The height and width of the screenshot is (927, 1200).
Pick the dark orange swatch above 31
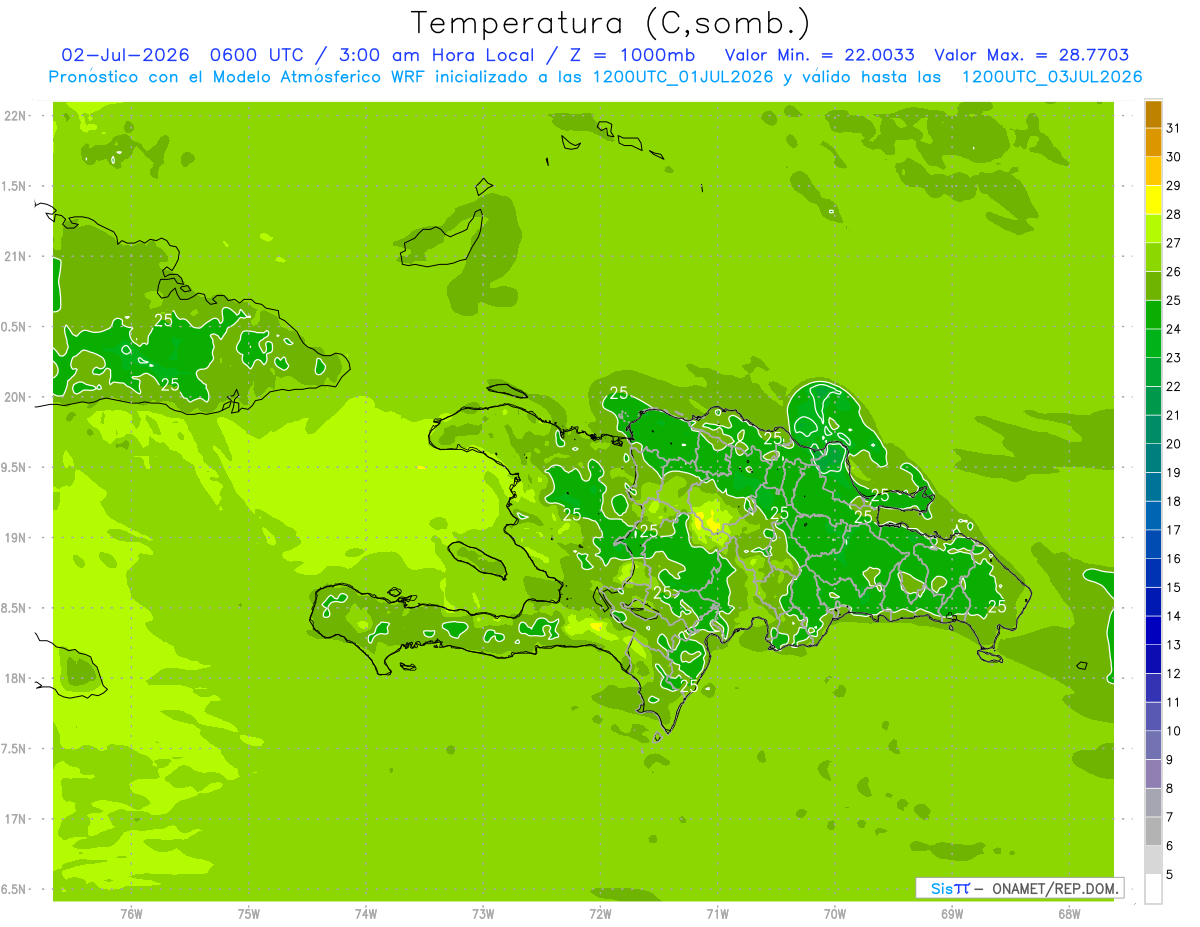click(x=1153, y=115)
